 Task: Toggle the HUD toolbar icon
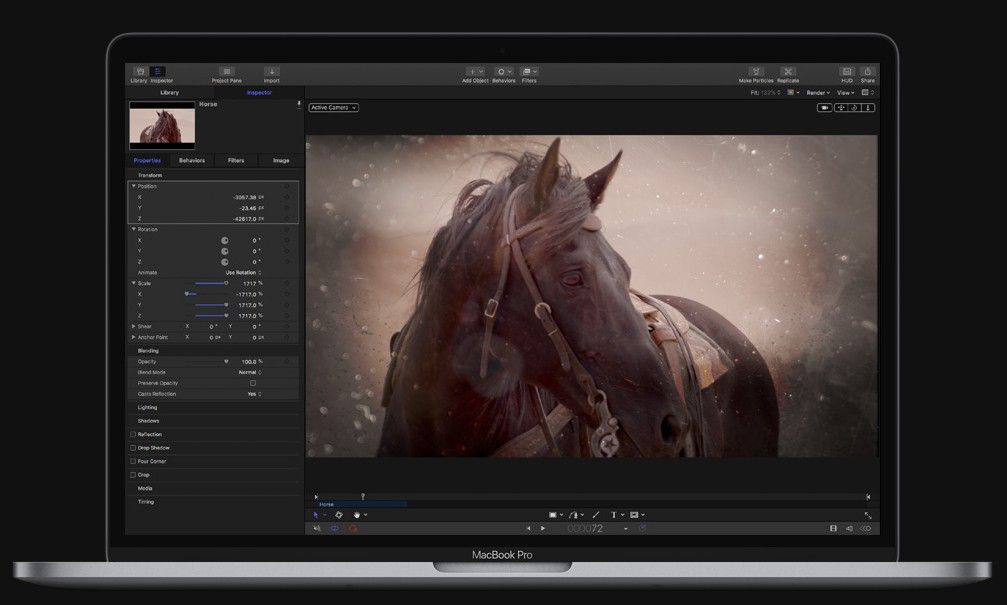pyautogui.click(x=847, y=71)
